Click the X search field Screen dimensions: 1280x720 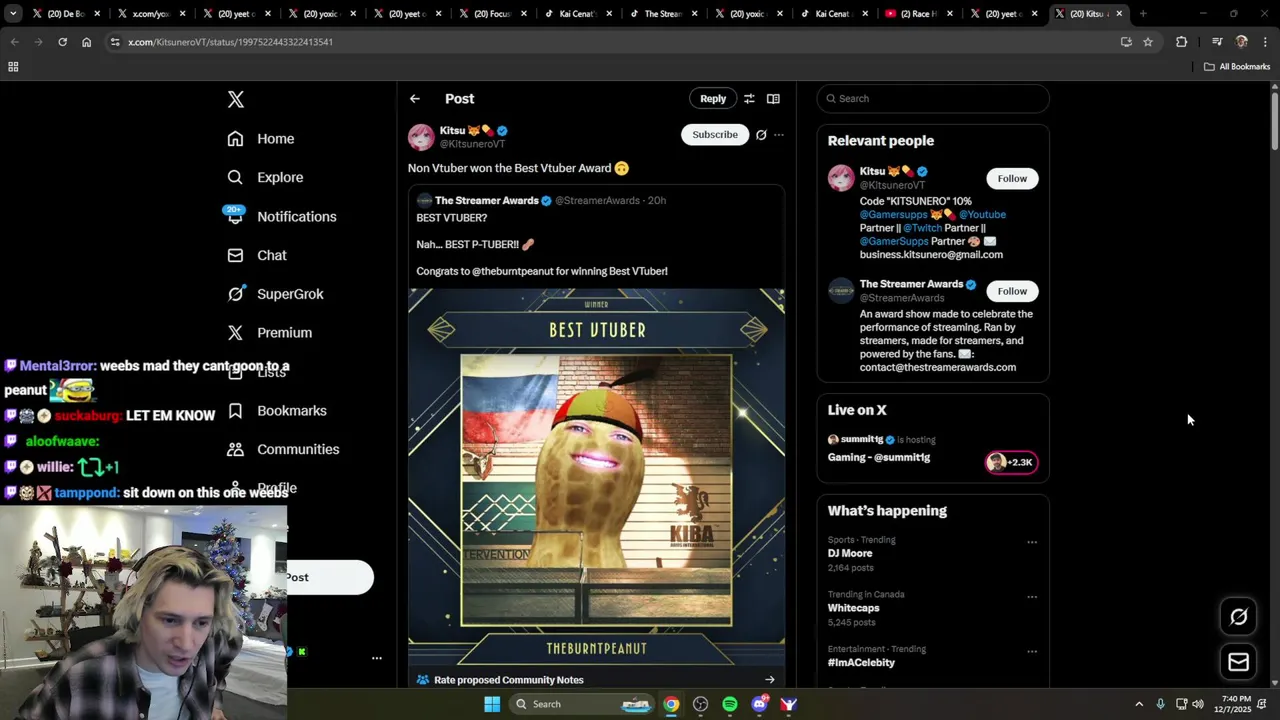point(933,99)
